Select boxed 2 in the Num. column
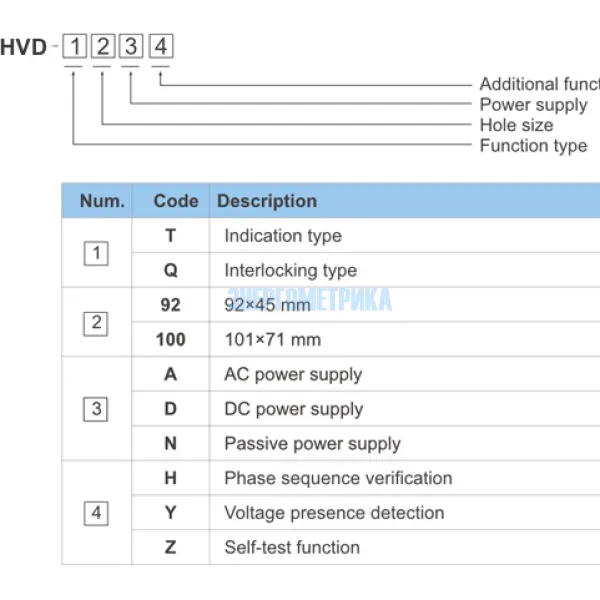600x600 pixels. [96, 322]
